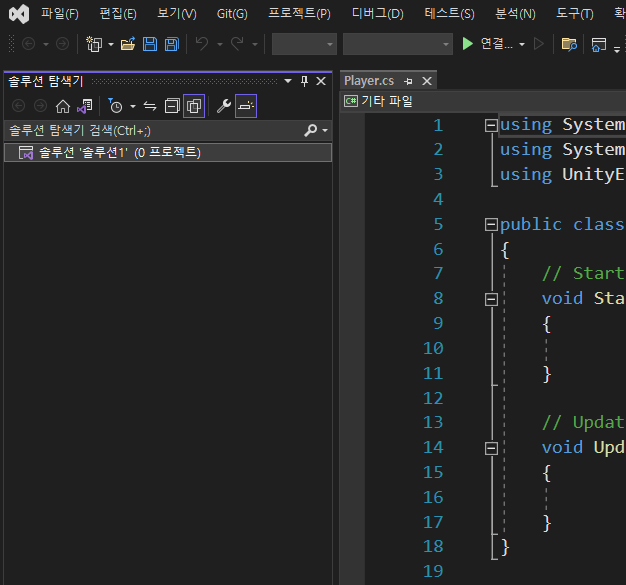Collapse the public class code block
The image size is (626, 585).
(x=490, y=224)
